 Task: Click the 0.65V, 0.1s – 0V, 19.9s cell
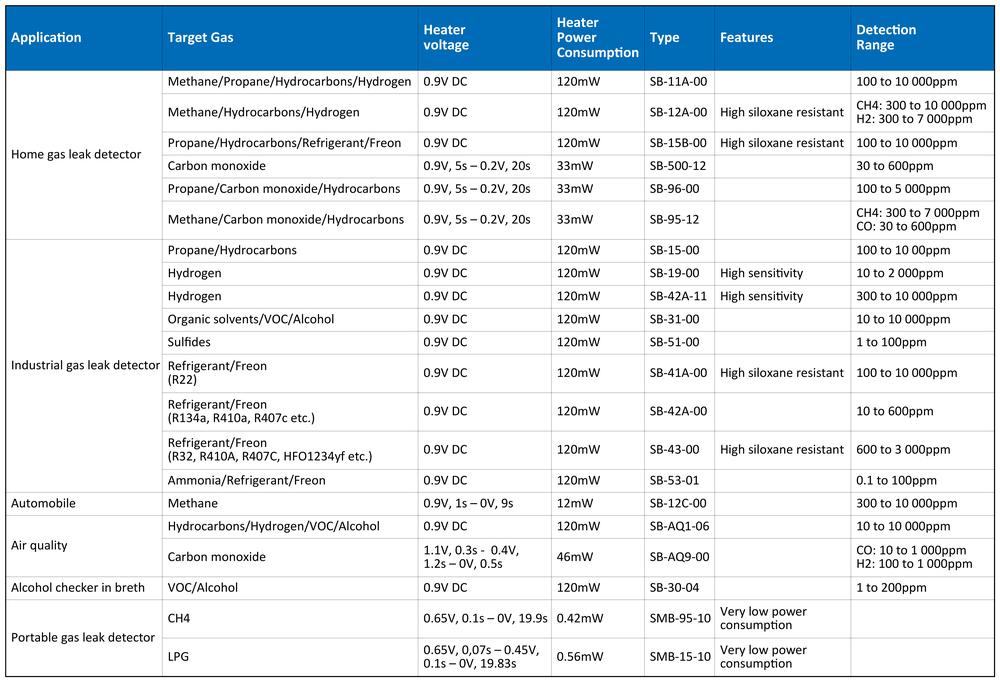[485, 618]
